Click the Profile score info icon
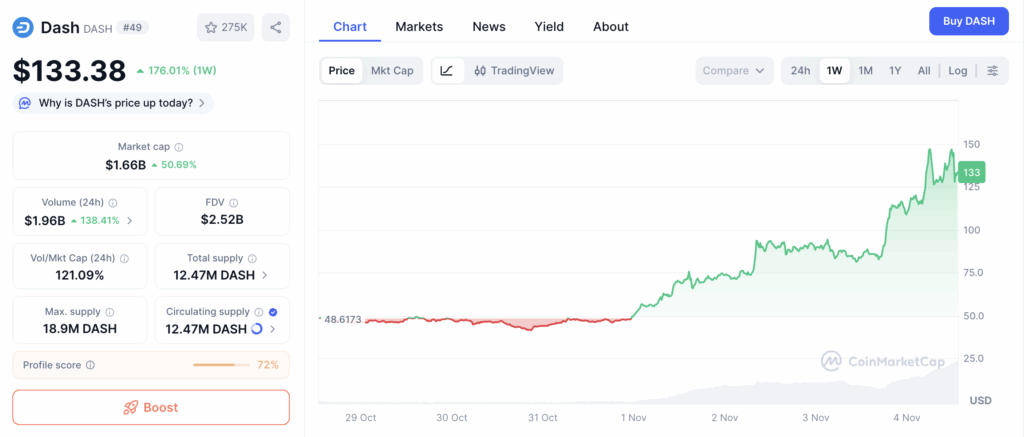Screen dimensions: 1024x437 pyautogui.click(x=91, y=365)
